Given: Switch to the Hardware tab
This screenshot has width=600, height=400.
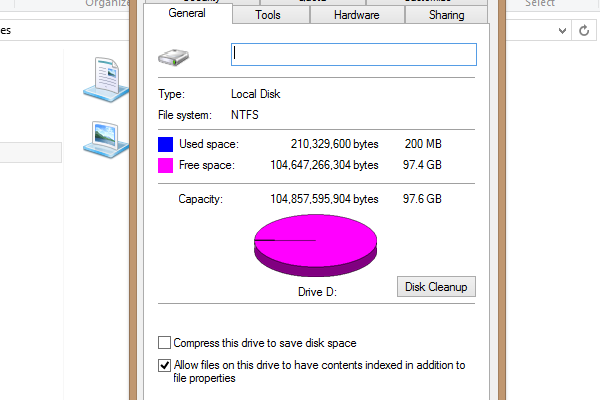Looking at the screenshot, I should tap(357, 15).
